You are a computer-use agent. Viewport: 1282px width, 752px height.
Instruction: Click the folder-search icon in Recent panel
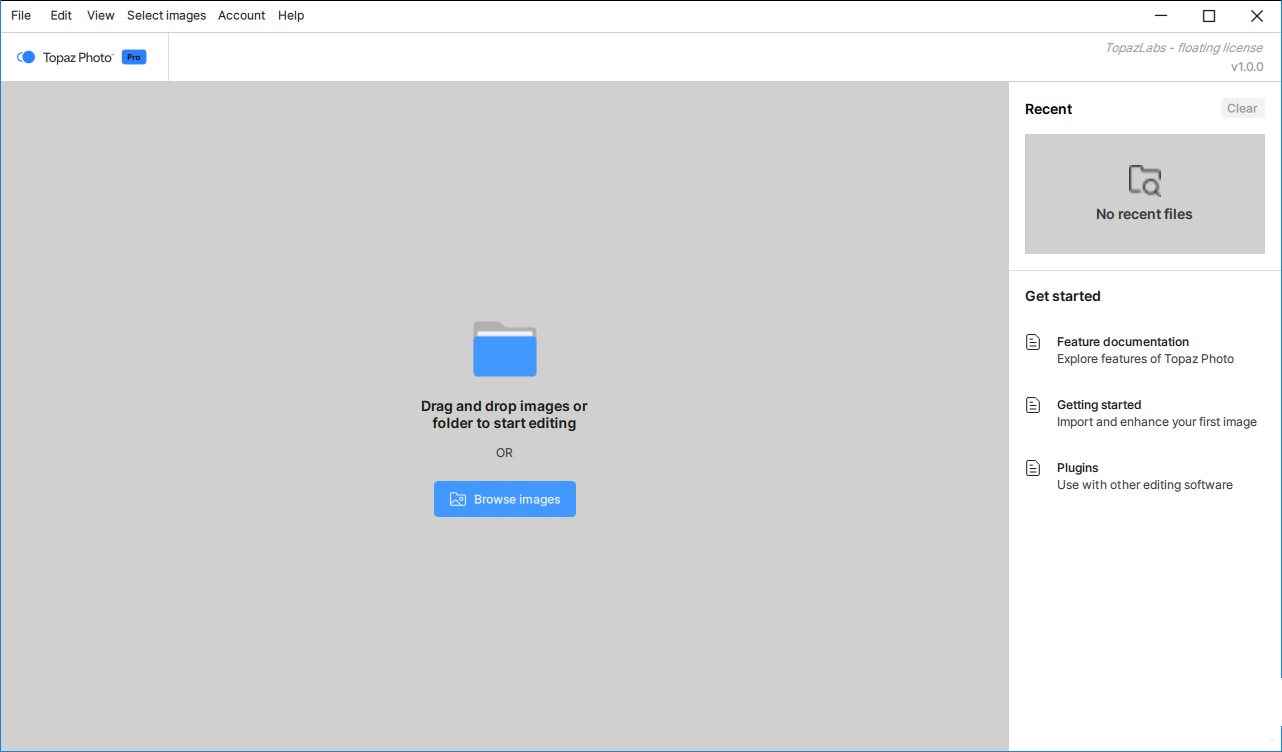(1144, 180)
